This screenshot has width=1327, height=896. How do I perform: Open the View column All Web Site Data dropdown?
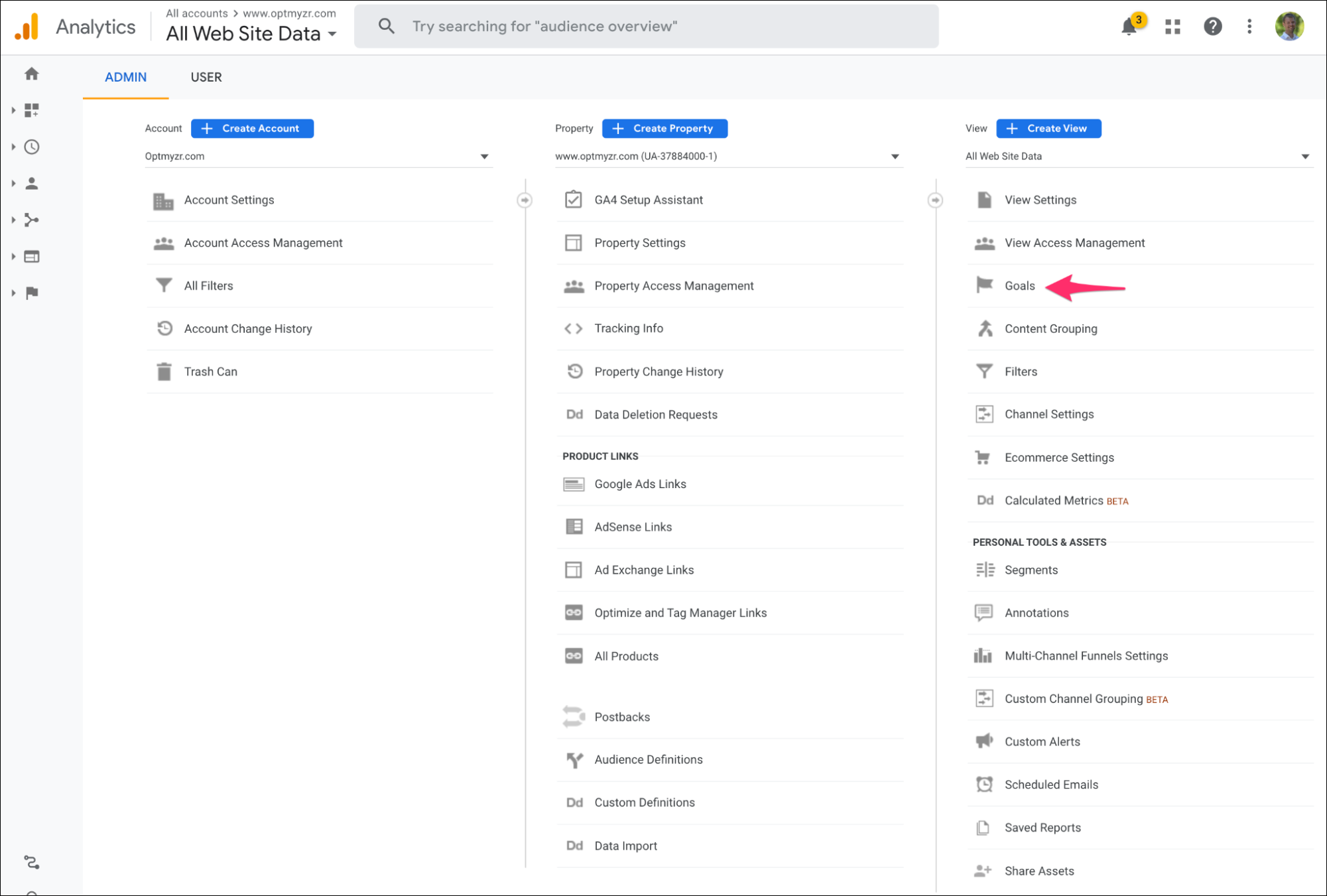[1139, 157]
